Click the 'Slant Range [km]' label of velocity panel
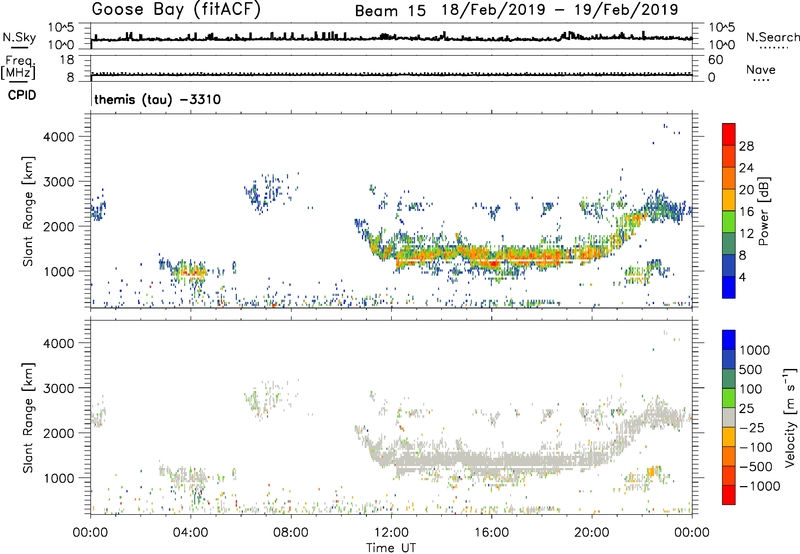800x554 pixels. (x=28, y=417)
